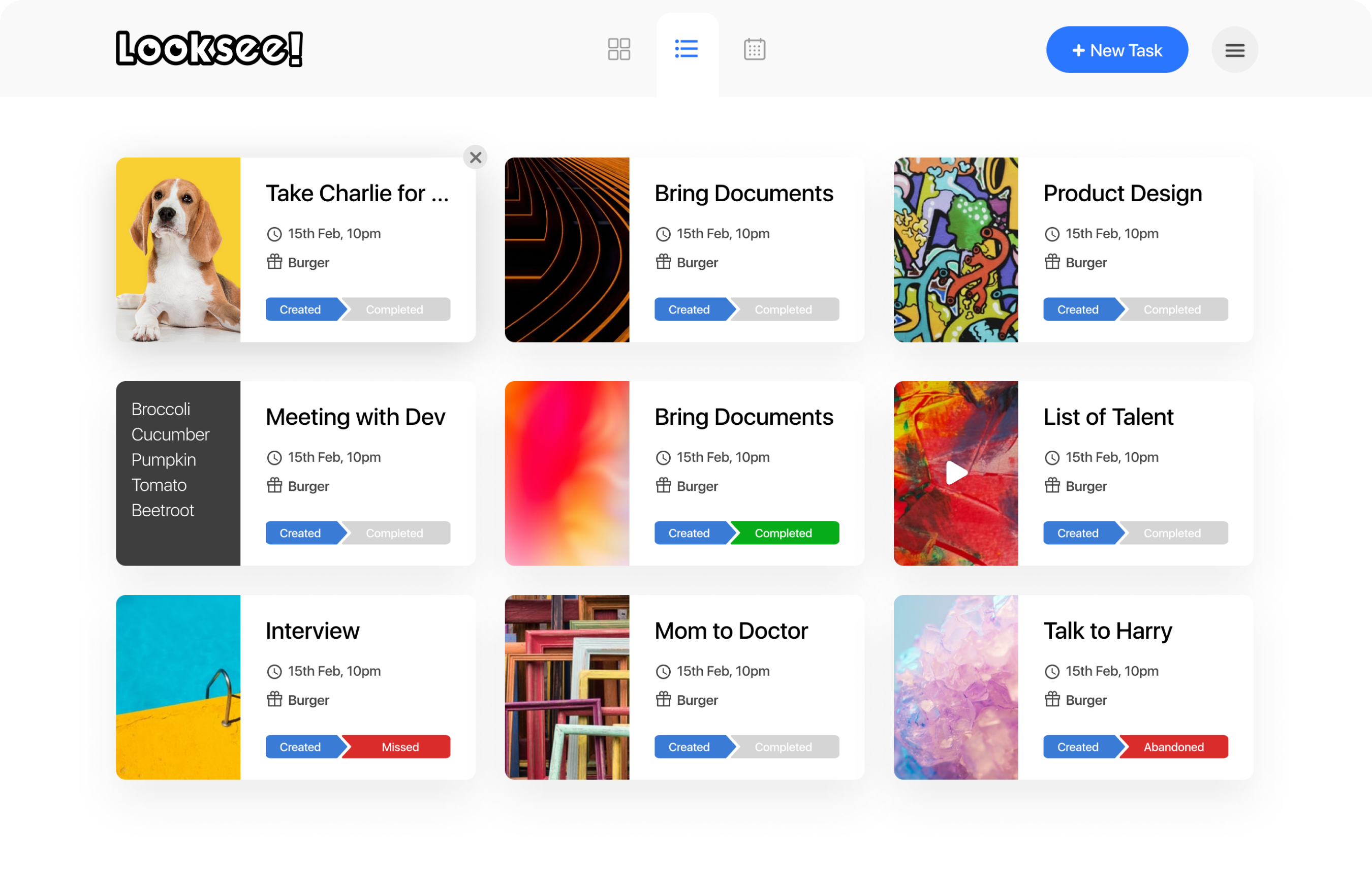
Task: Toggle Completed status on Meeting with Dev
Action: [x=395, y=533]
